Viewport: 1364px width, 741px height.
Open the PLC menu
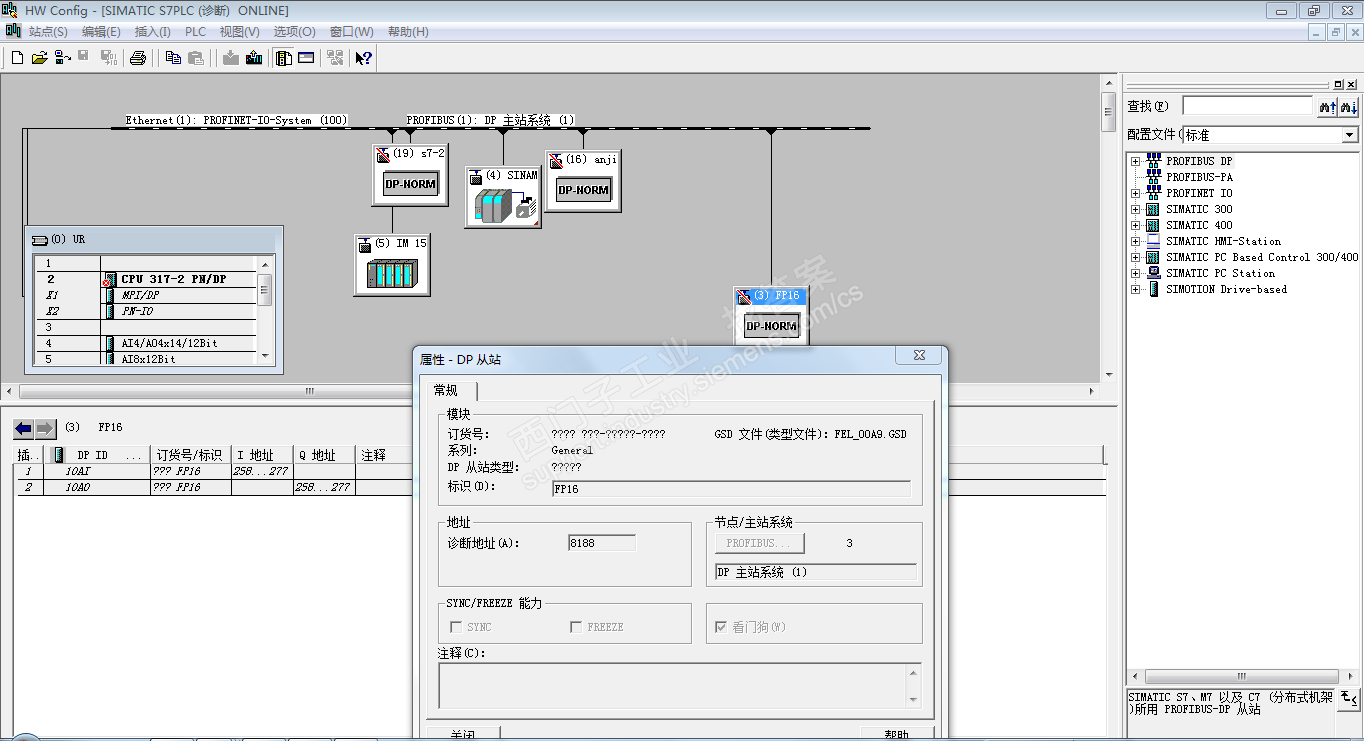(x=195, y=32)
